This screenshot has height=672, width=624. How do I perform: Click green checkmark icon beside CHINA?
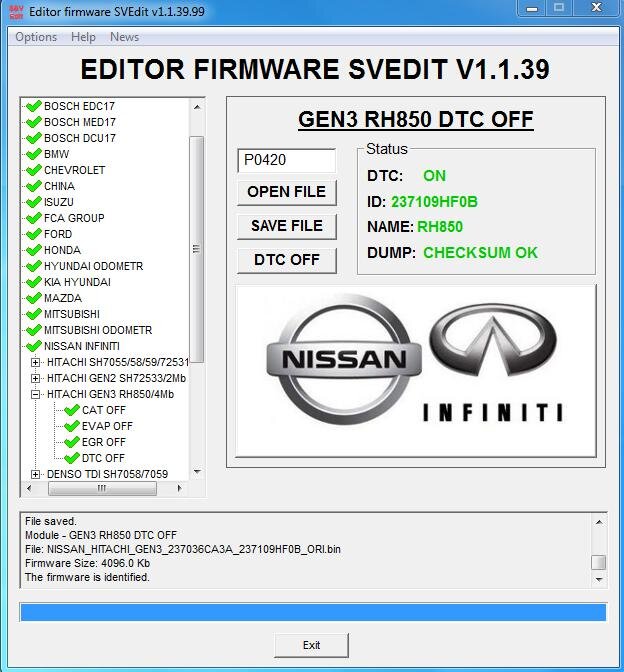click(x=33, y=186)
